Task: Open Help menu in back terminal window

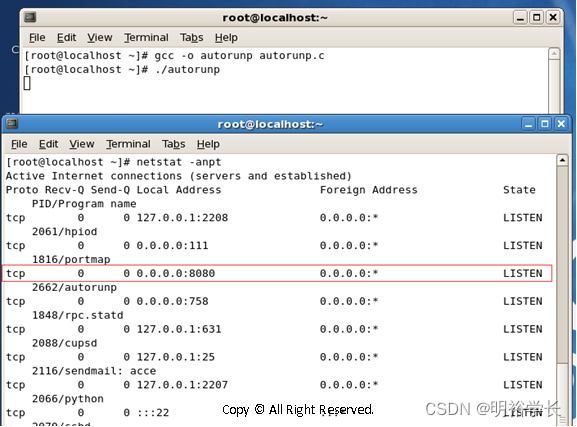Action: pos(226,38)
